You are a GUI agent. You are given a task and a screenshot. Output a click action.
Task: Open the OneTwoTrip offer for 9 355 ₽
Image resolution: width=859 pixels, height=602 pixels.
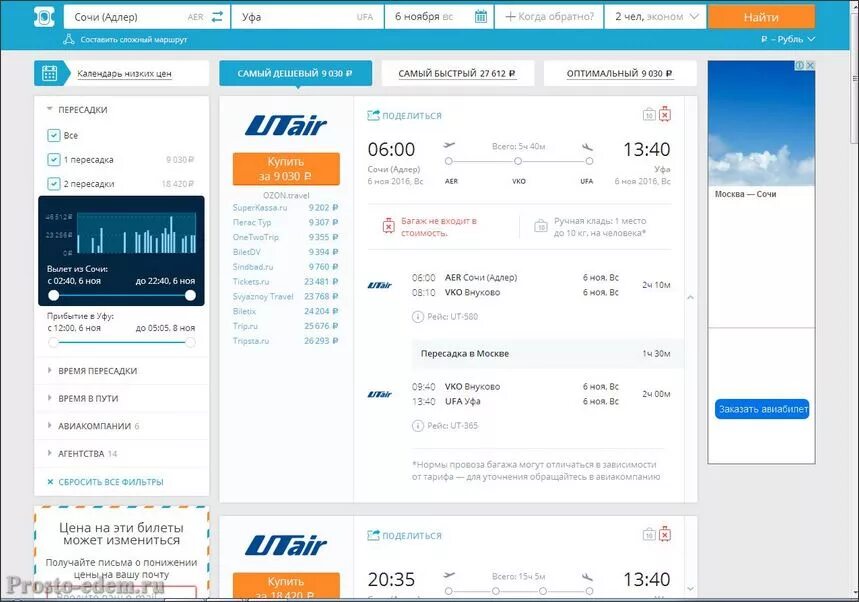coord(285,237)
